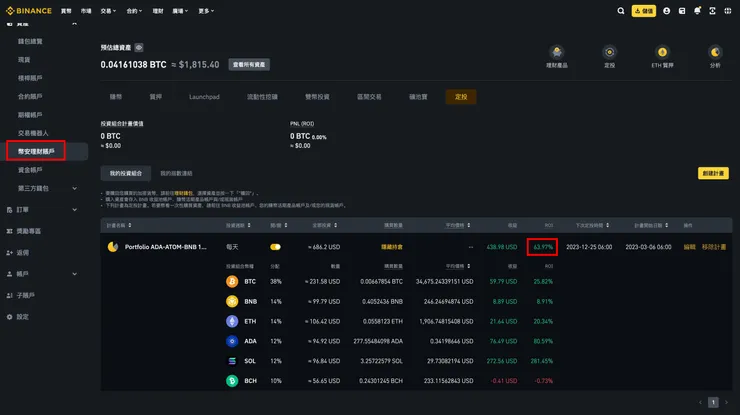Click the Sub-accounts sidebar icon

coord(9,295)
